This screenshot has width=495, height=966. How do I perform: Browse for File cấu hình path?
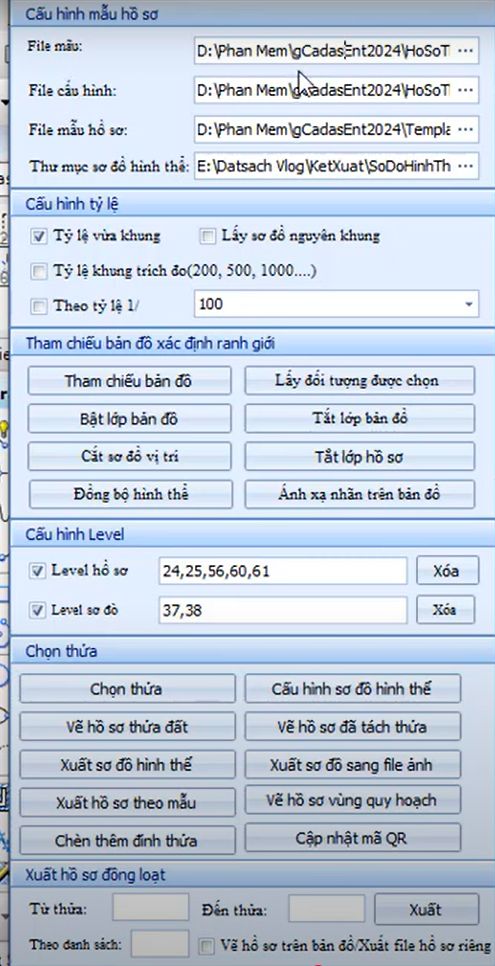click(467, 91)
